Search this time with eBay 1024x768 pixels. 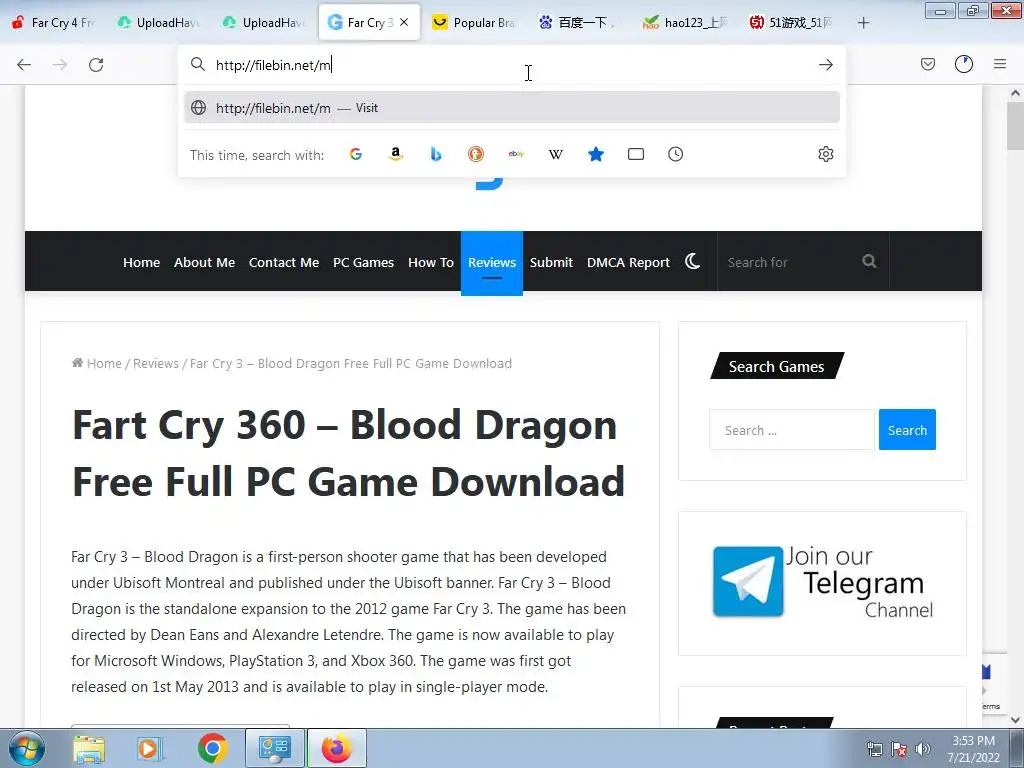pyautogui.click(x=516, y=154)
